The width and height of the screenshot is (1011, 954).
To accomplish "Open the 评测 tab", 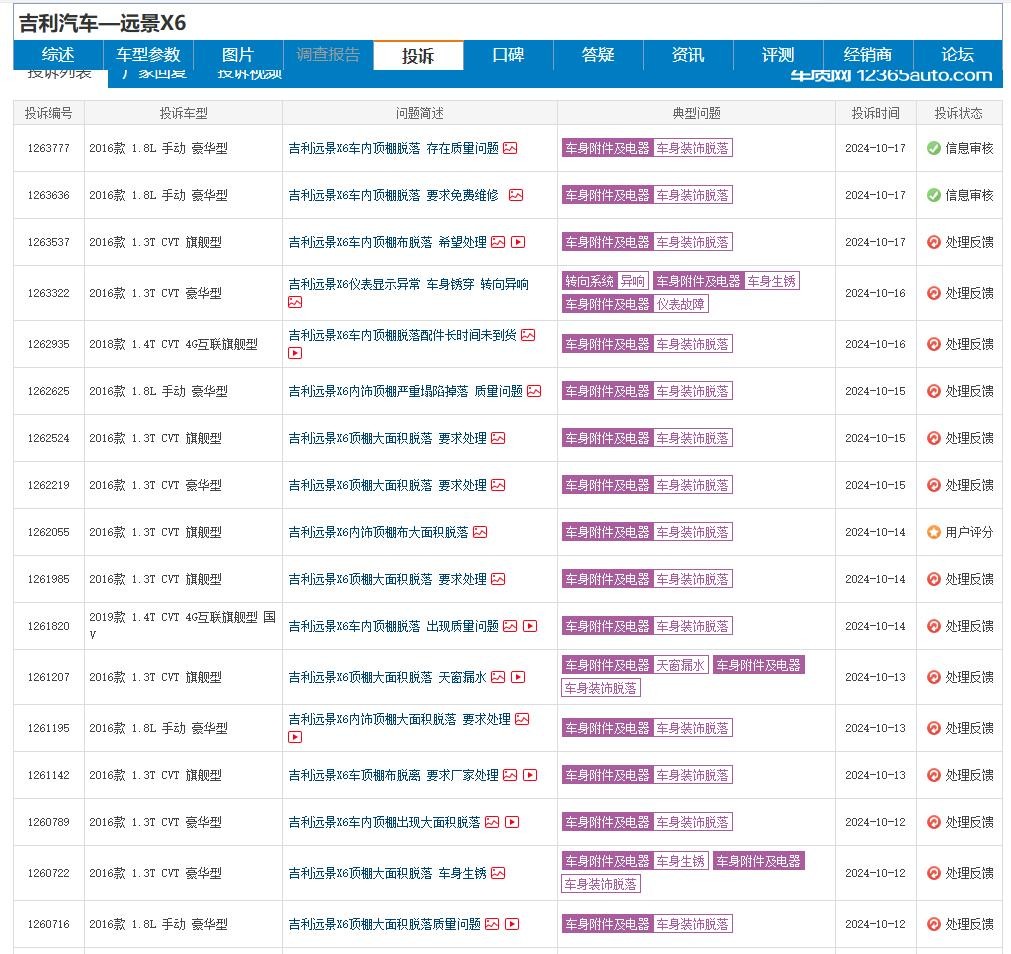I will tap(778, 55).
